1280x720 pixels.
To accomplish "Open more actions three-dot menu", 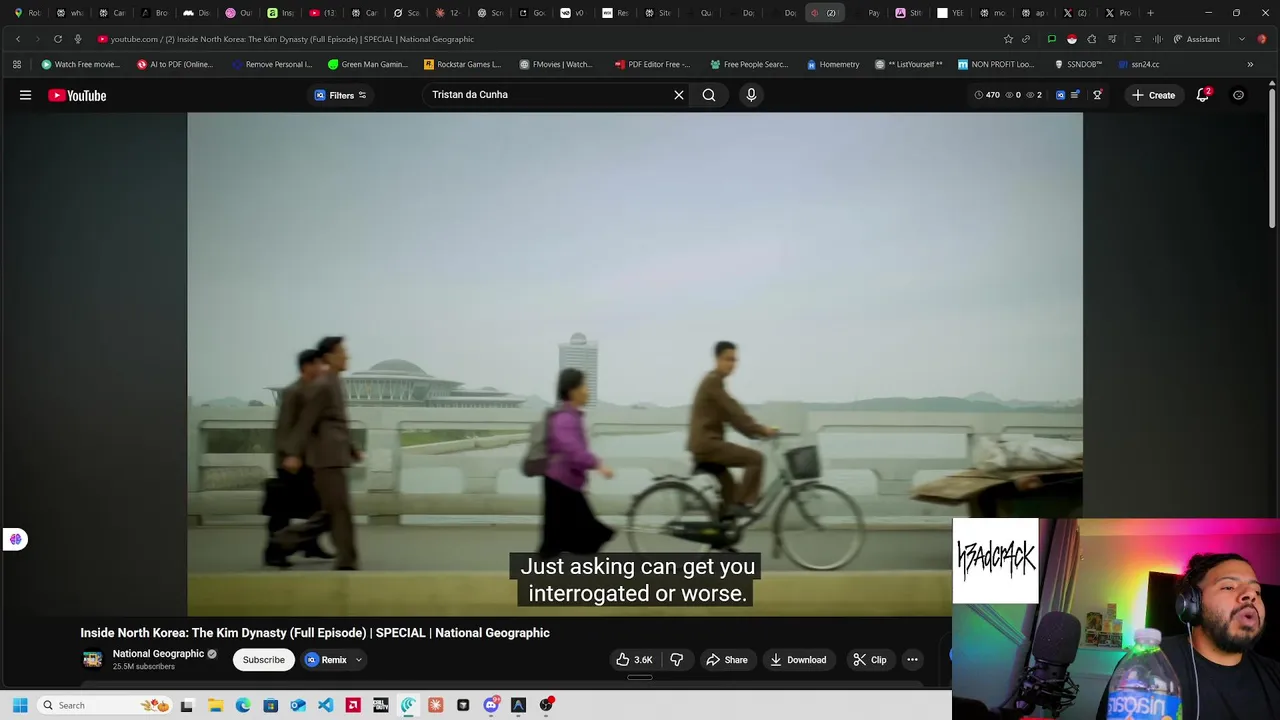I will click(x=912, y=660).
